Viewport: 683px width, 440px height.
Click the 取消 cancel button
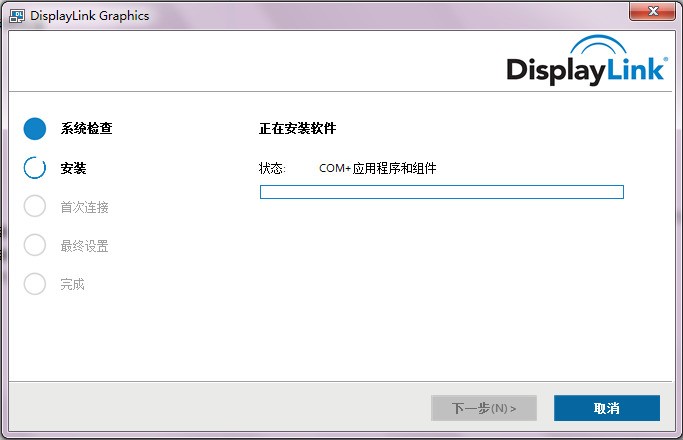coord(606,408)
